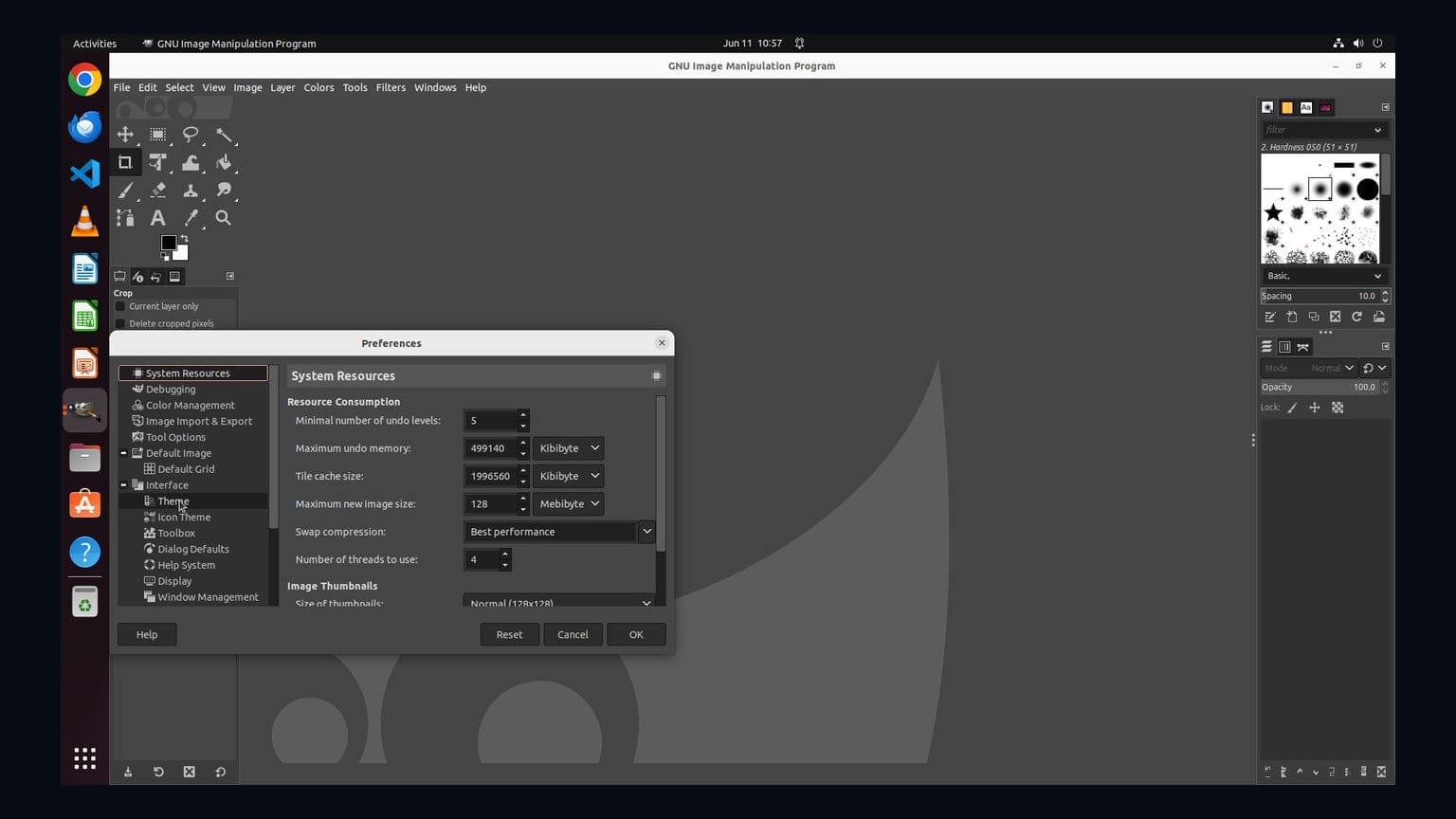Select Color Management preferences page
Screen dimensions: 1456x819
[190, 405]
